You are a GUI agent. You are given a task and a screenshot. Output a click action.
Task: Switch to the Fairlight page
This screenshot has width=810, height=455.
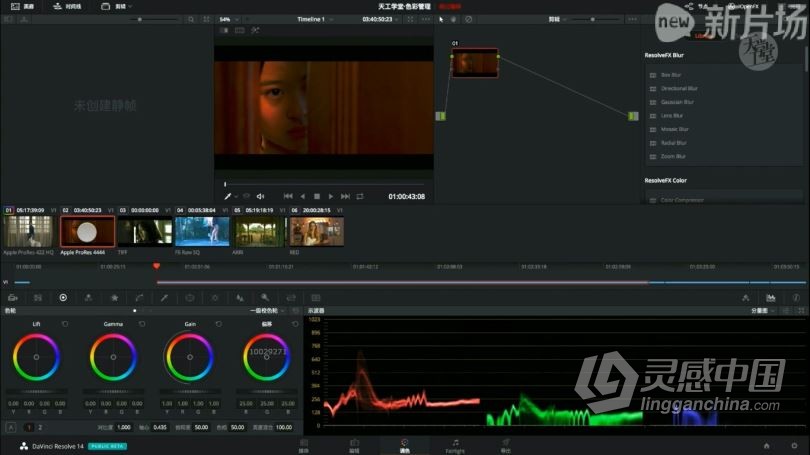tap(455, 446)
